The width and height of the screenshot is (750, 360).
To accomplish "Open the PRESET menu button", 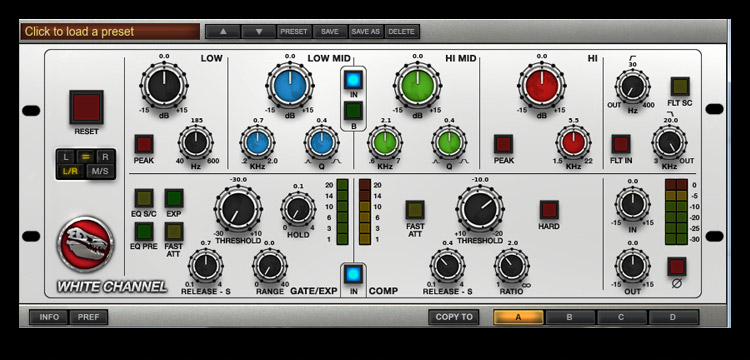I will tap(294, 32).
